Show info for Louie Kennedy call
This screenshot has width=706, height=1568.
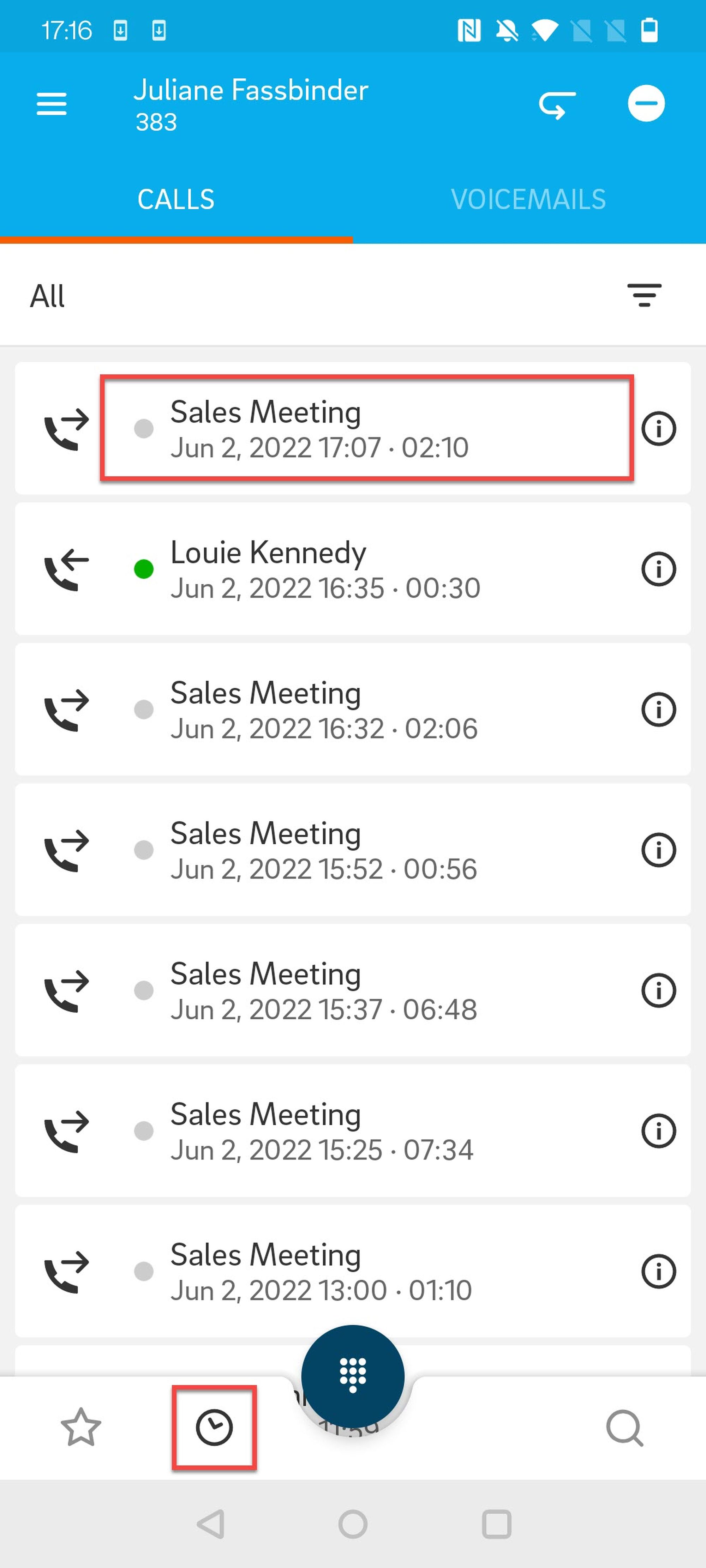[x=658, y=569]
